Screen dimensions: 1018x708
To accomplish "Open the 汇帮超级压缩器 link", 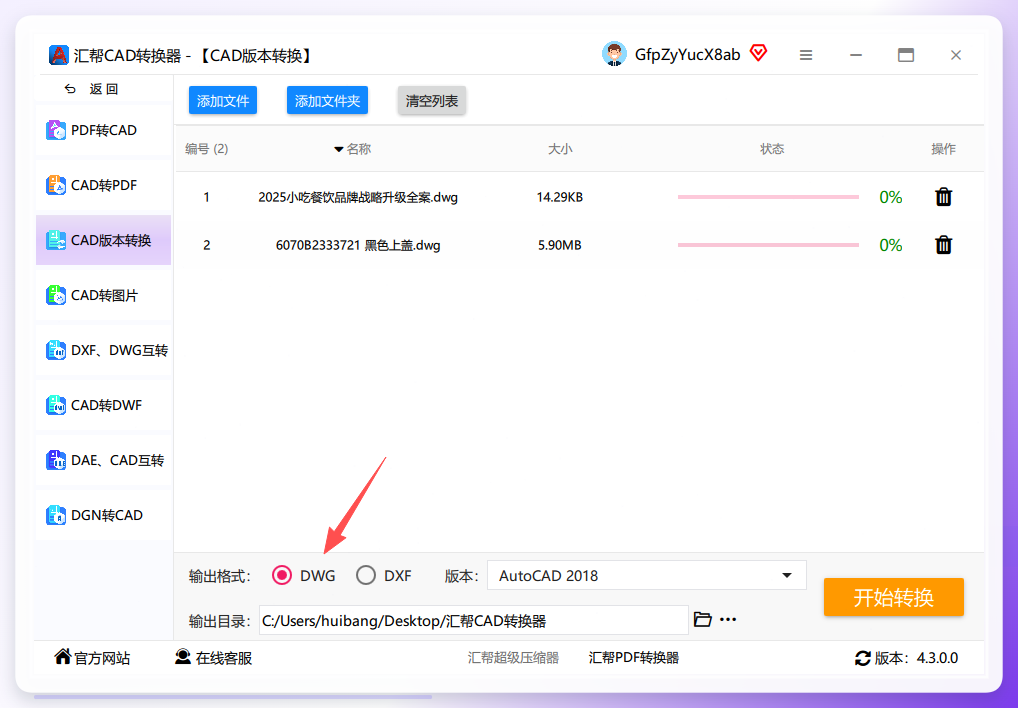I will click(513, 658).
